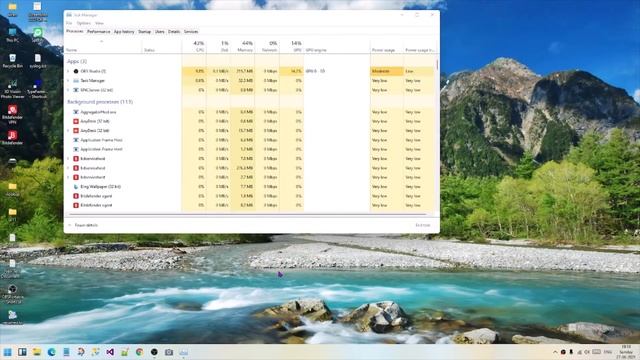
Task: Sort processes by the CPU column
Action: (x=194, y=46)
